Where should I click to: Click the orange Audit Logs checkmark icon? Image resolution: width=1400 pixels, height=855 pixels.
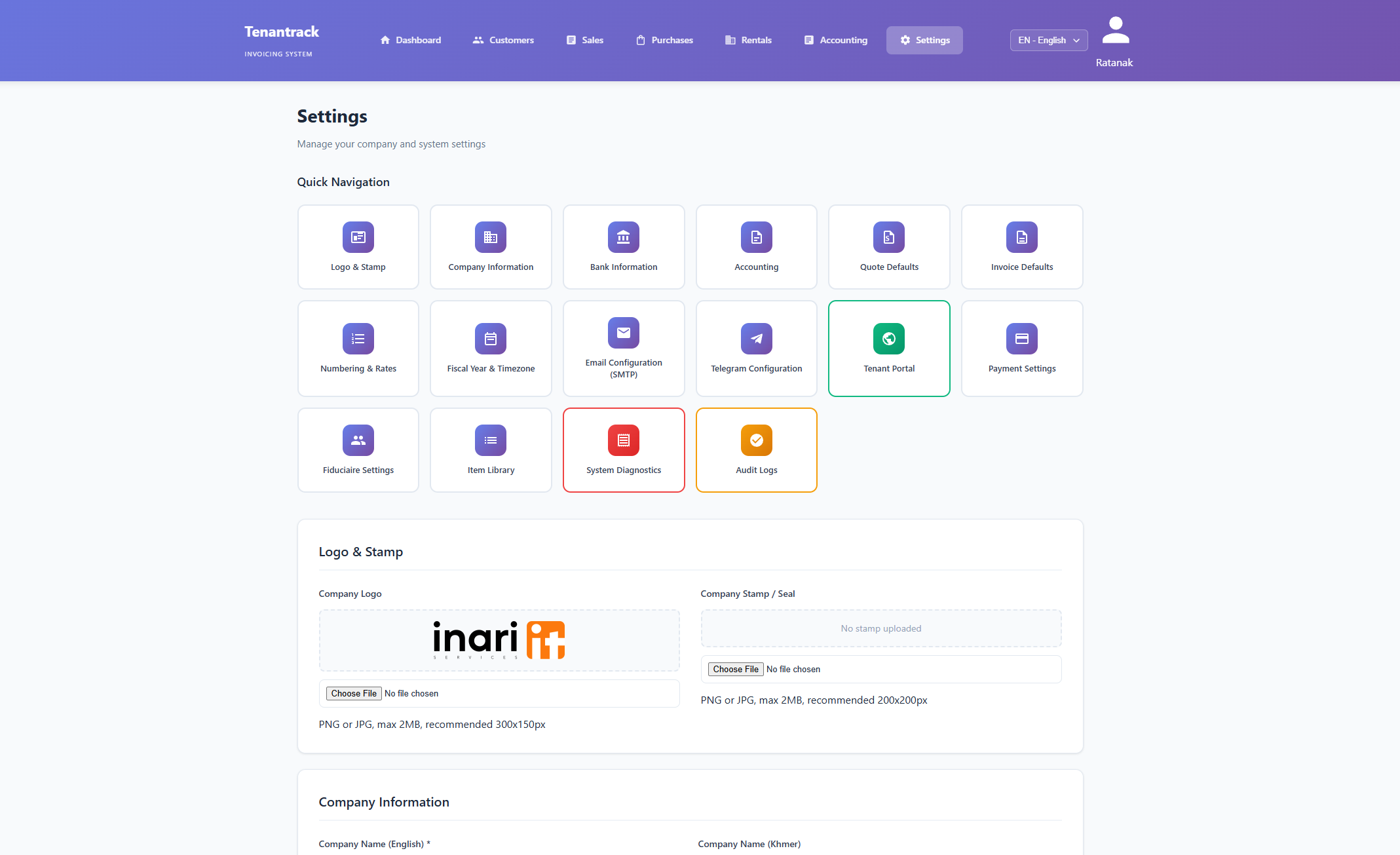tap(756, 440)
